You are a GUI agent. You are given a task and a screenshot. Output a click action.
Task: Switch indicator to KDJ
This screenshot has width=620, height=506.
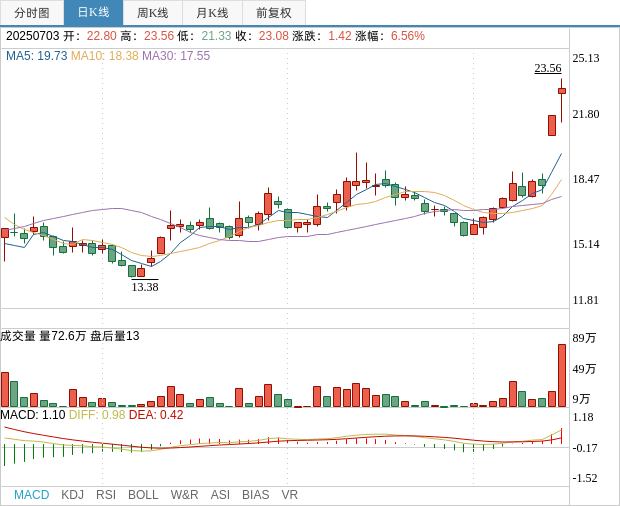[72, 495]
